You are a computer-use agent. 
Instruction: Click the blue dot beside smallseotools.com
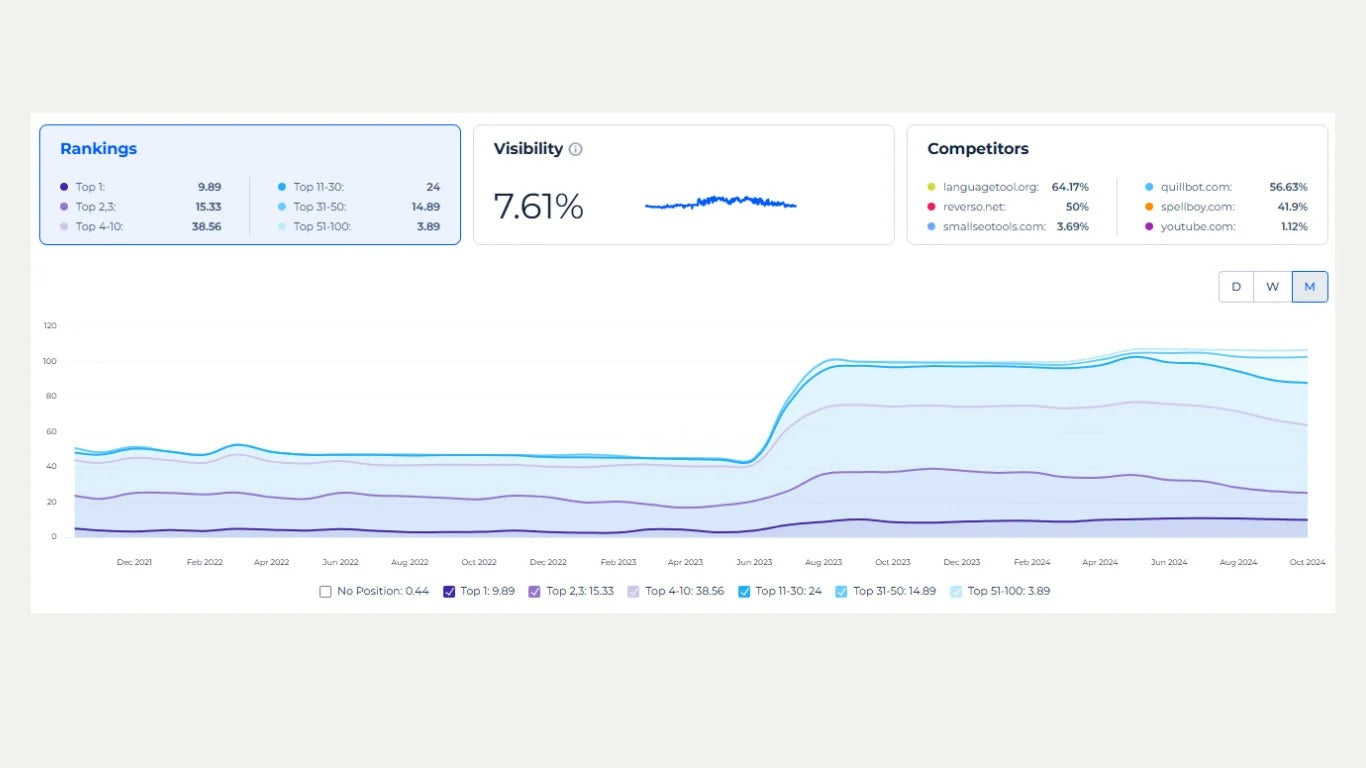(x=931, y=227)
